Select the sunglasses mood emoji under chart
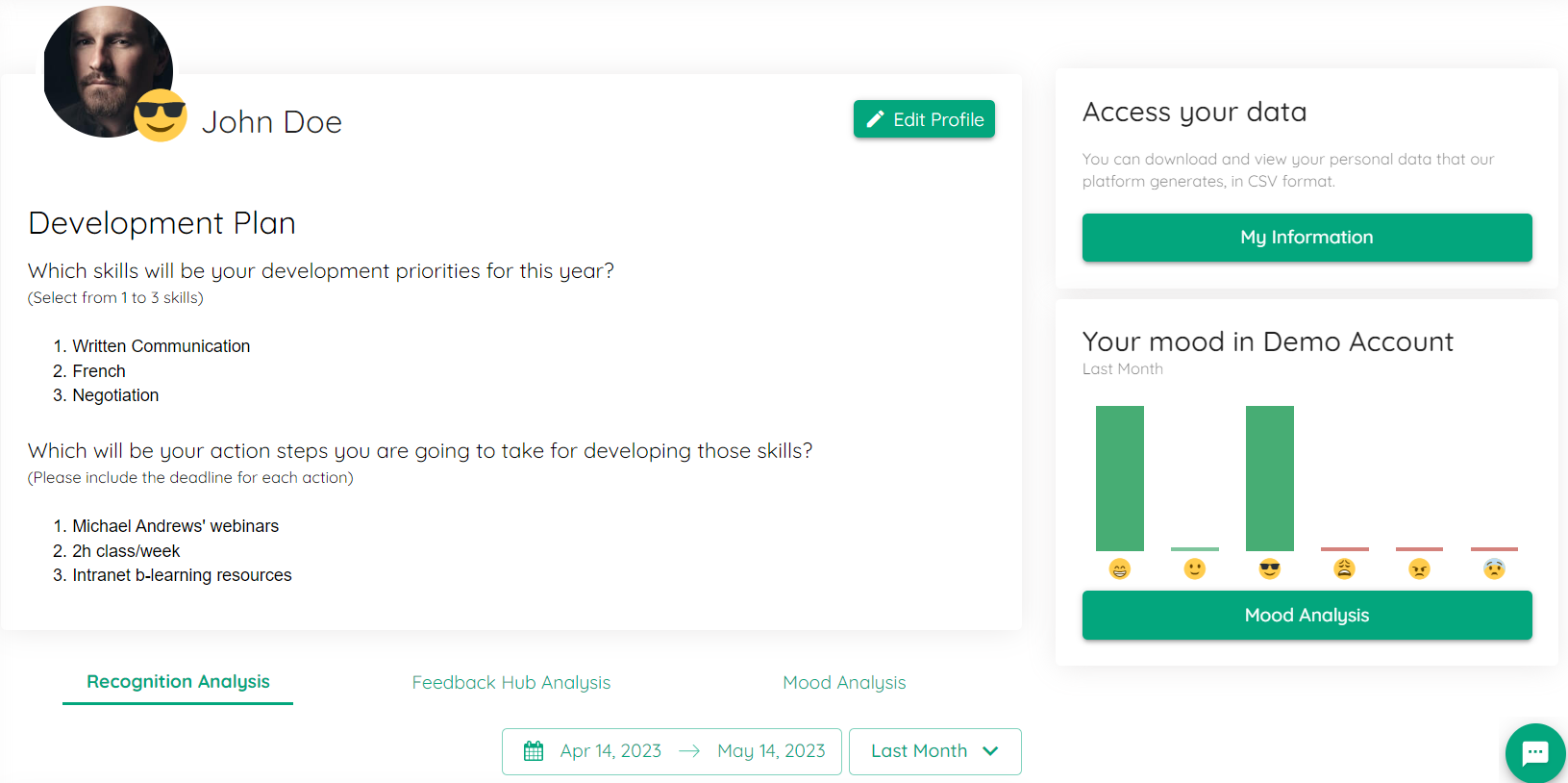1568x783 pixels. [1270, 569]
